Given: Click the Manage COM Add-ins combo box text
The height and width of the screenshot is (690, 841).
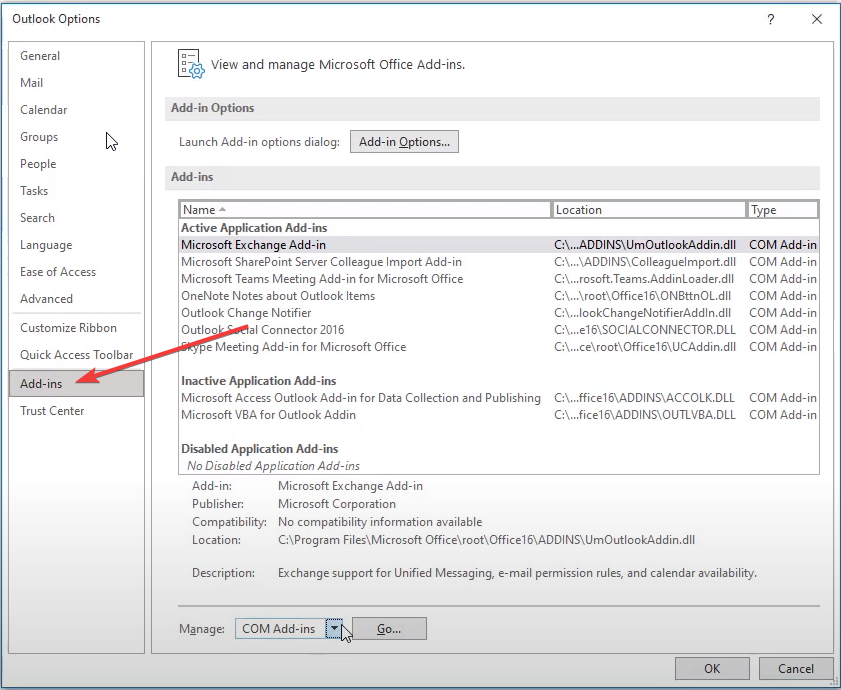Looking at the screenshot, I should (279, 629).
